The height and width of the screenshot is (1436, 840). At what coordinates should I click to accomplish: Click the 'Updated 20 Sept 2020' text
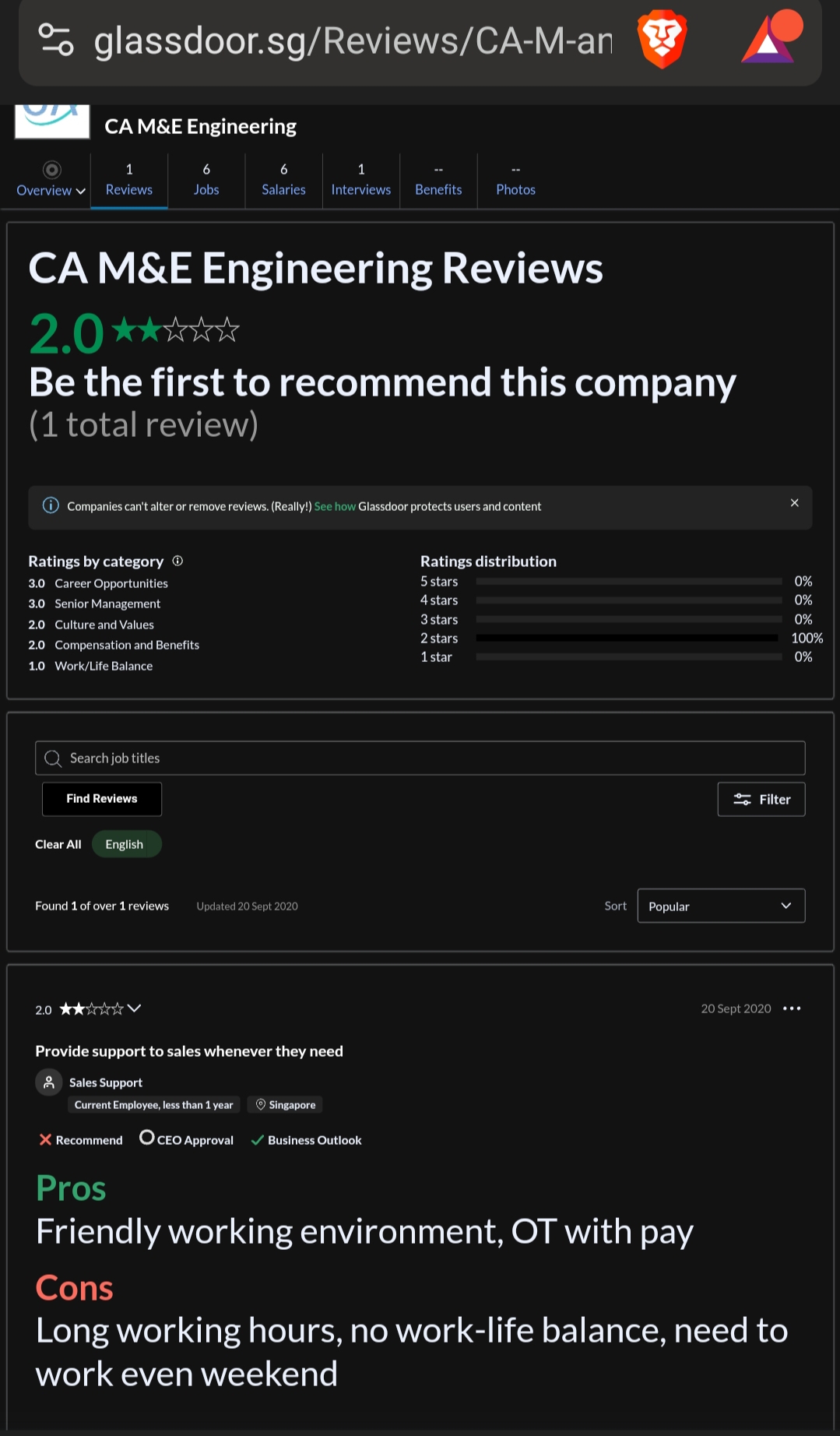pos(248,906)
